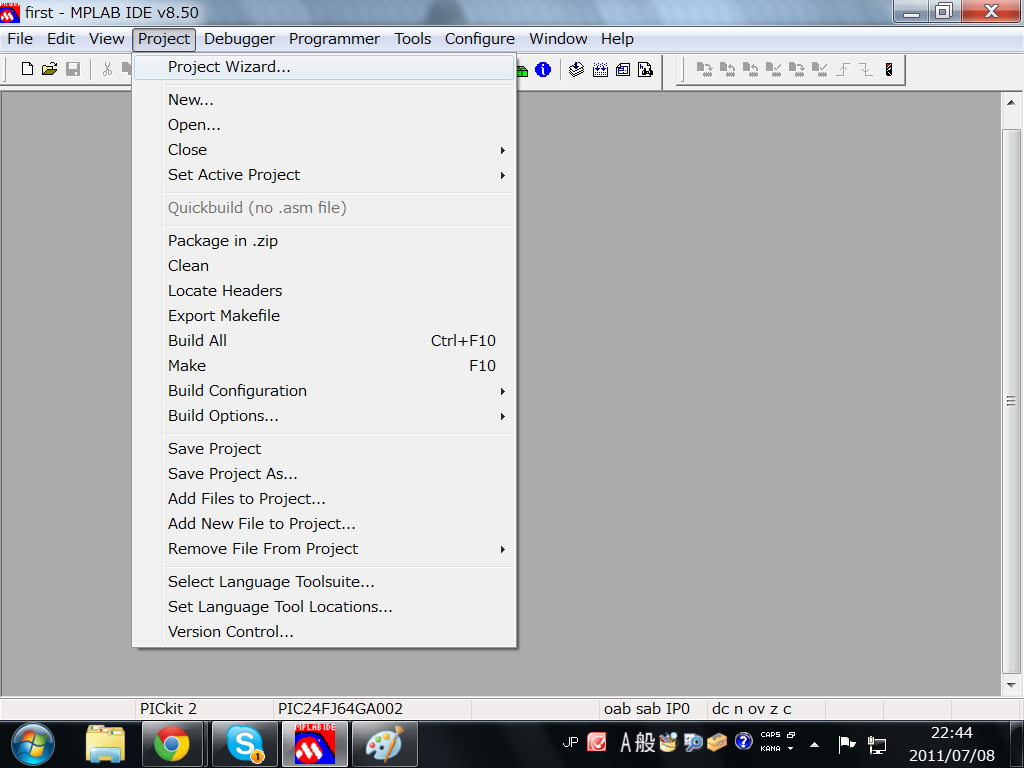Click the find-in-files binoculars page icon
Viewport: 1024px width, 768px height.
tap(645, 69)
